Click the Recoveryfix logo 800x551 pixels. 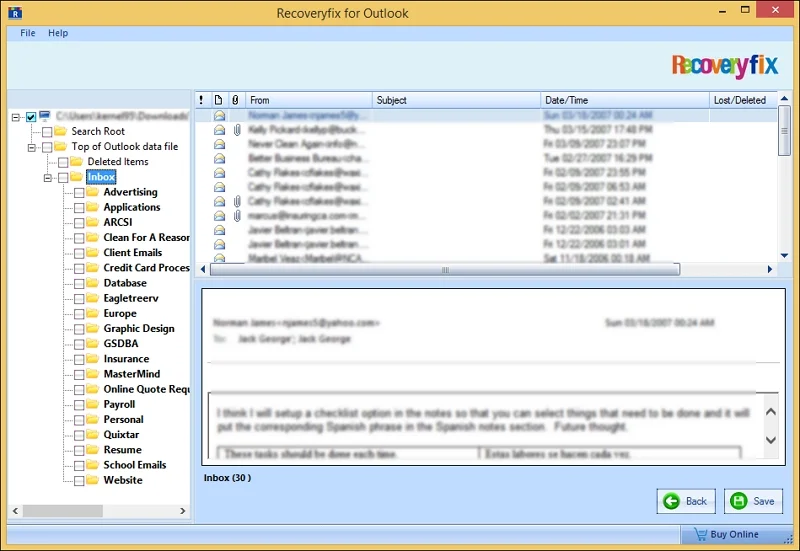[x=724, y=66]
